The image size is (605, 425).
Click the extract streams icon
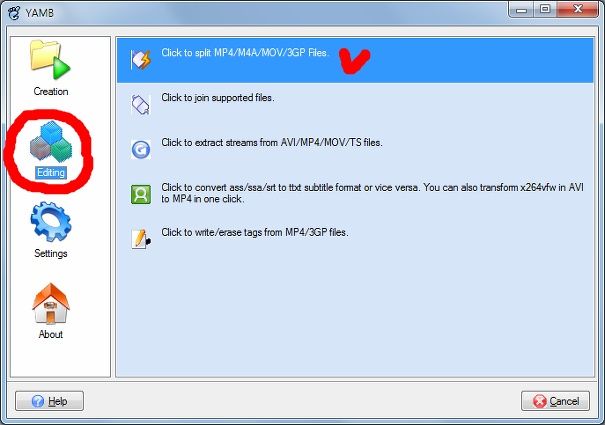coord(141,149)
